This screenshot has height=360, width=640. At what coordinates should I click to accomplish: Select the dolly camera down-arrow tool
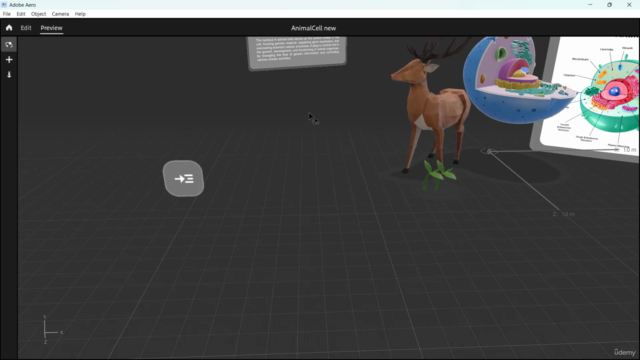click(x=9, y=75)
